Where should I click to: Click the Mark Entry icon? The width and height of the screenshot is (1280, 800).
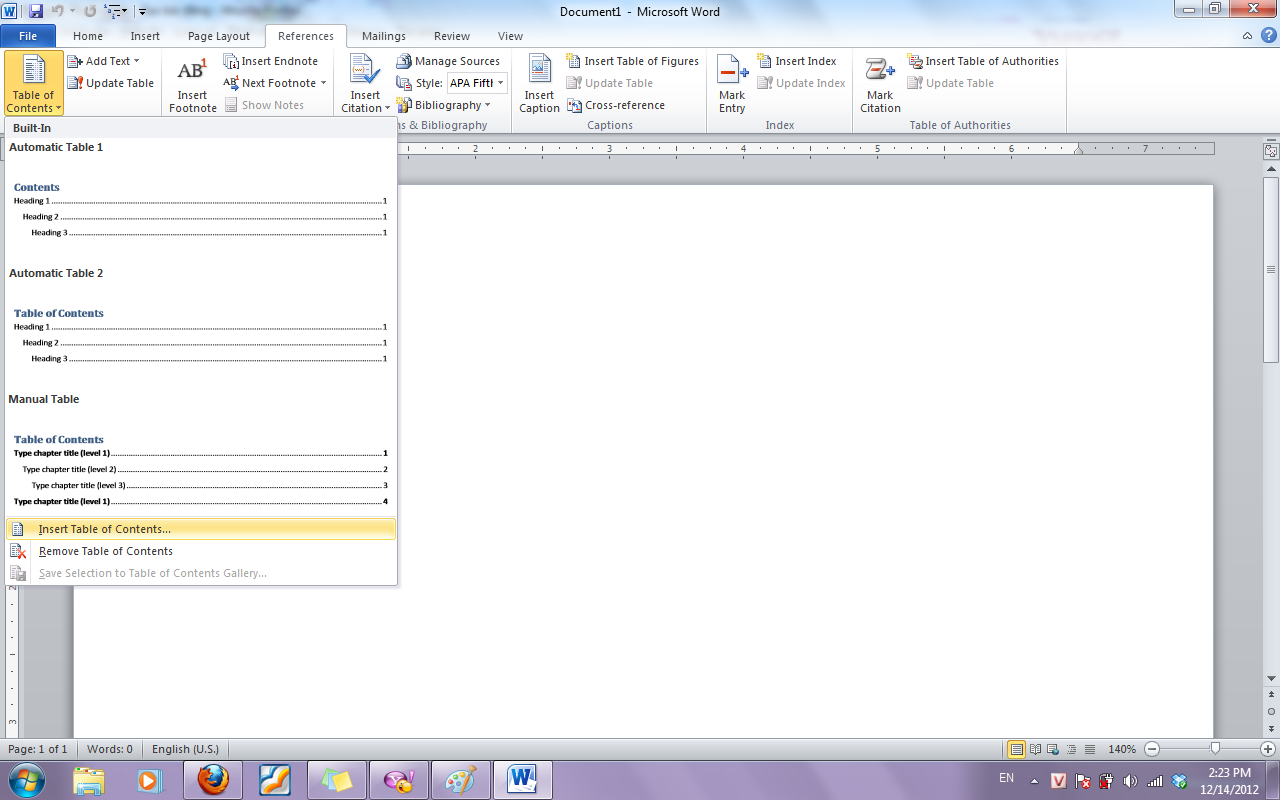point(732,85)
